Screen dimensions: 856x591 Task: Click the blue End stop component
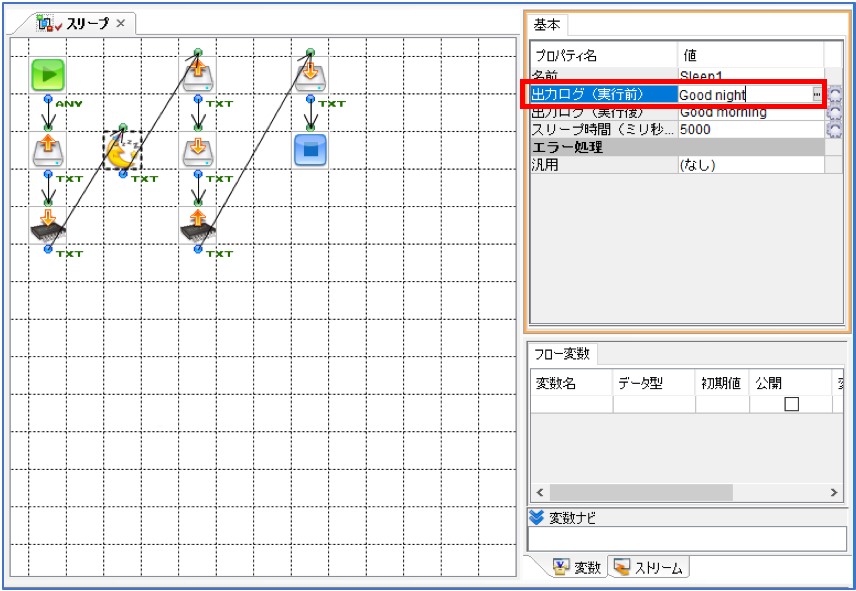(x=310, y=150)
